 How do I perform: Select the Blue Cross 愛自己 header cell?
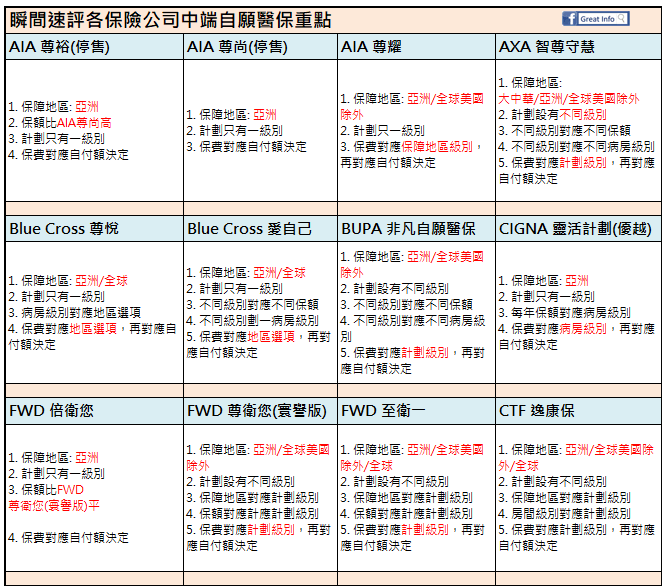pos(260,229)
